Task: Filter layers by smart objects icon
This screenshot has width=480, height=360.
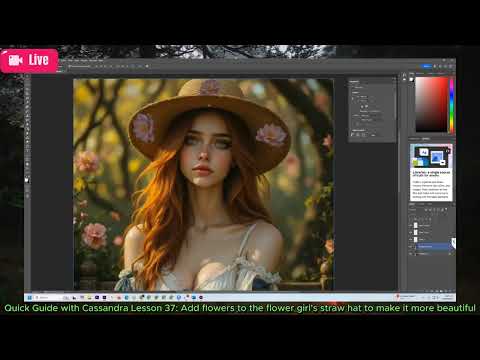Action: 442,210
